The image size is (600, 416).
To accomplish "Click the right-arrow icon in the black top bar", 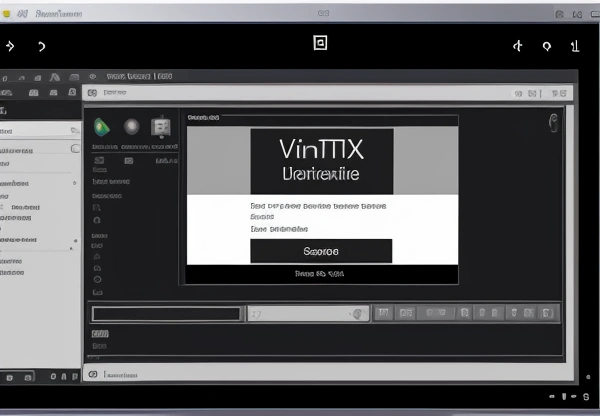I will tap(10, 46).
